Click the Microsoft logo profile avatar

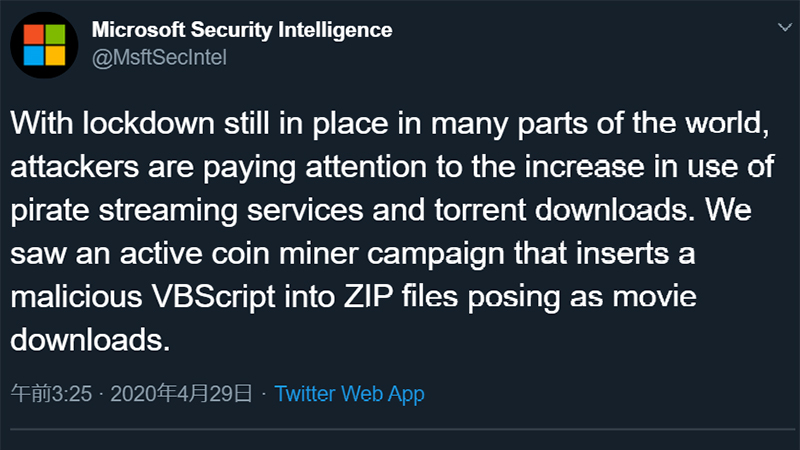(44, 45)
